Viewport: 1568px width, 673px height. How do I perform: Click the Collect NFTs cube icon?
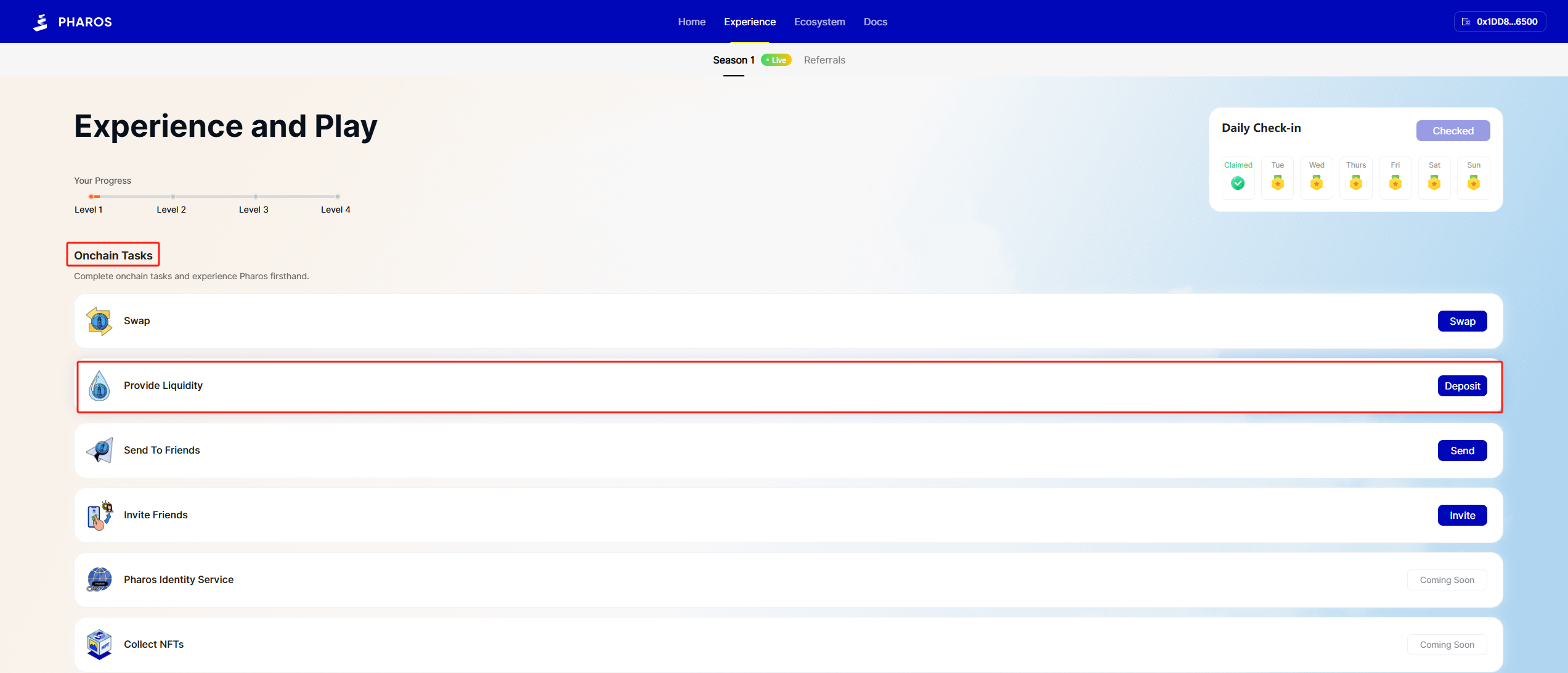coord(99,645)
